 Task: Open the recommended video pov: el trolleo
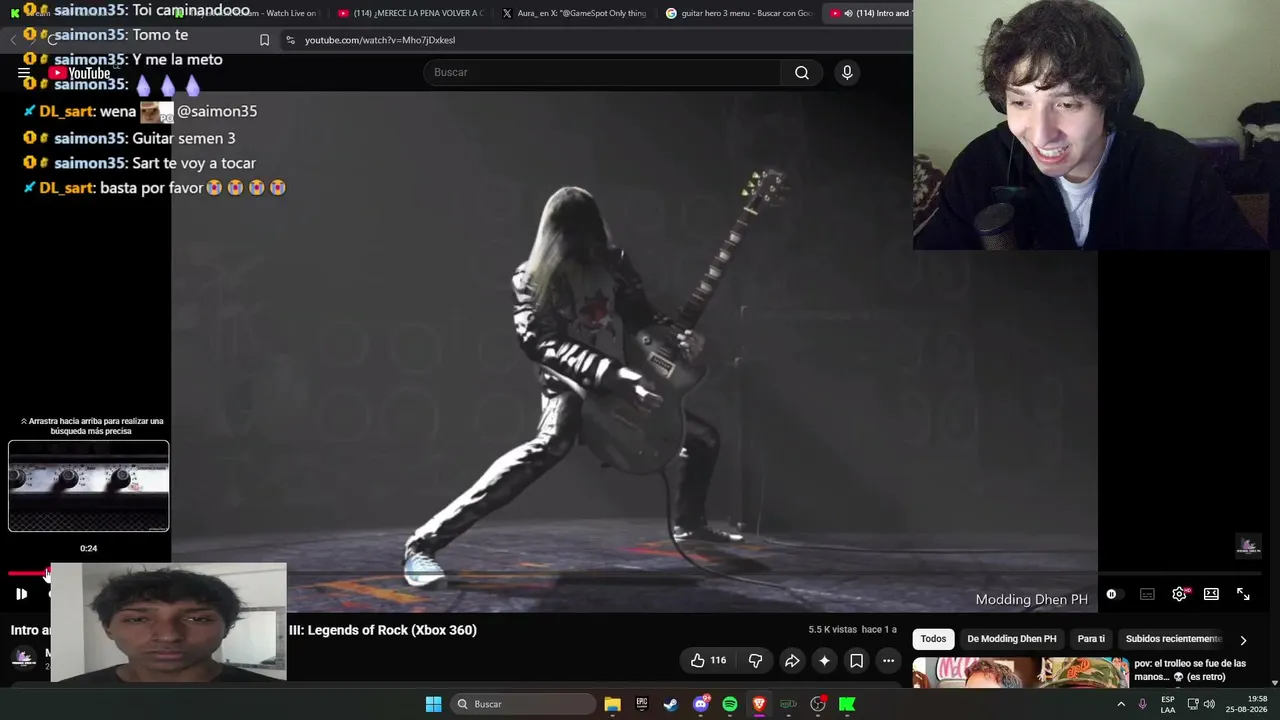coord(1190,670)
